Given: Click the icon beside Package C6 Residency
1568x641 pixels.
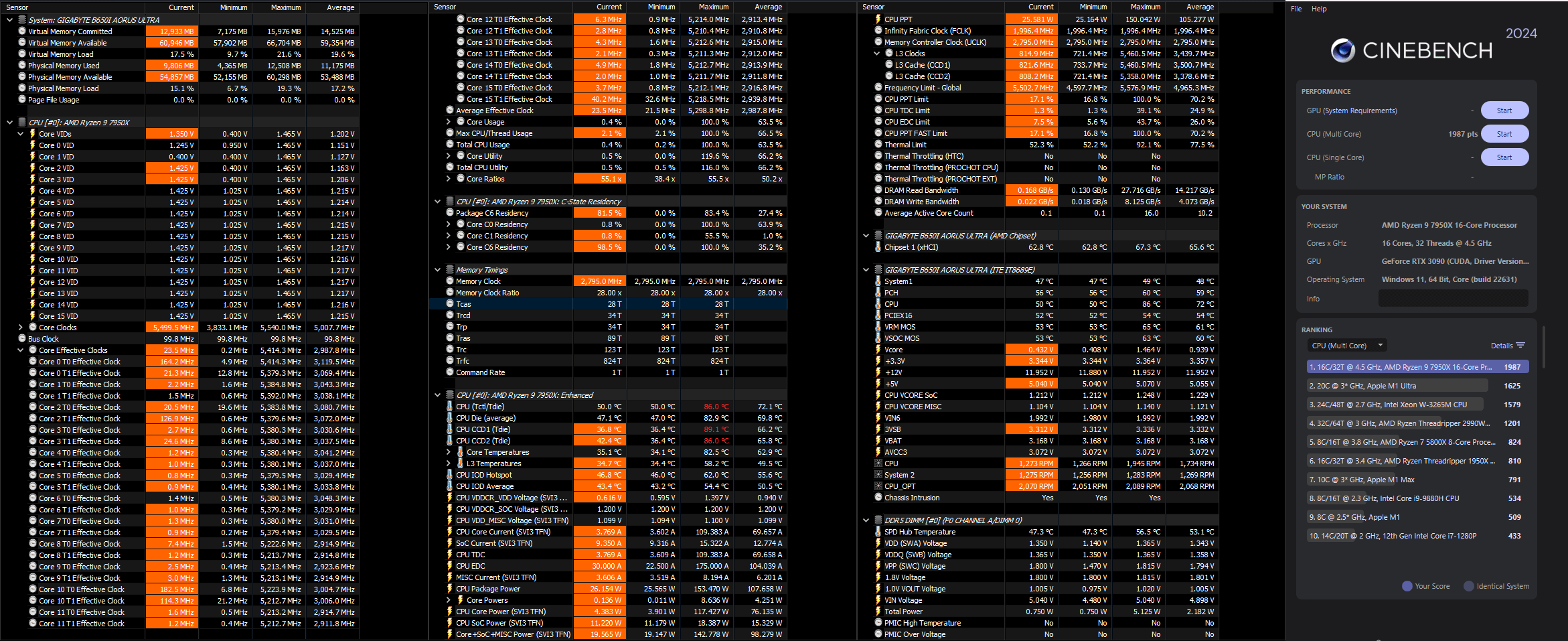Looking at the screenshot, I should (x=450, y=212).
